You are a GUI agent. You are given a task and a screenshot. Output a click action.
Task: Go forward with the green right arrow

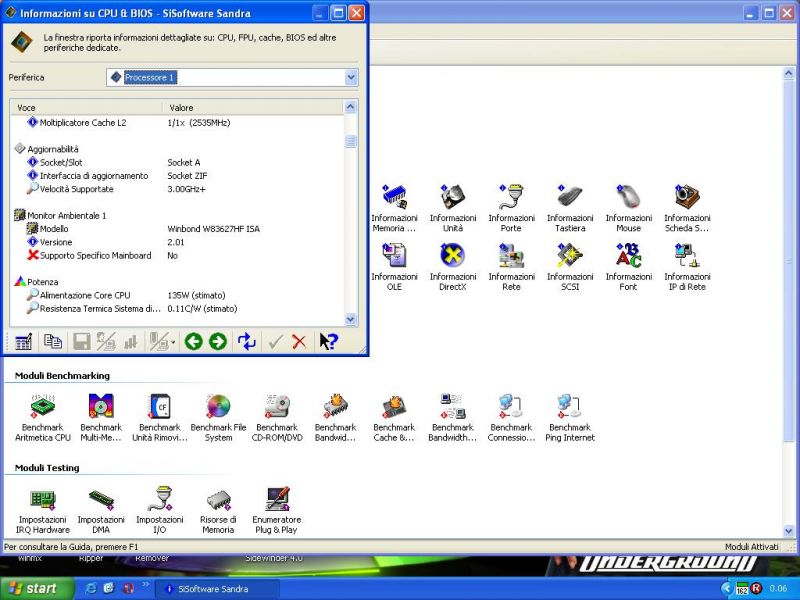tap(218, 341)
